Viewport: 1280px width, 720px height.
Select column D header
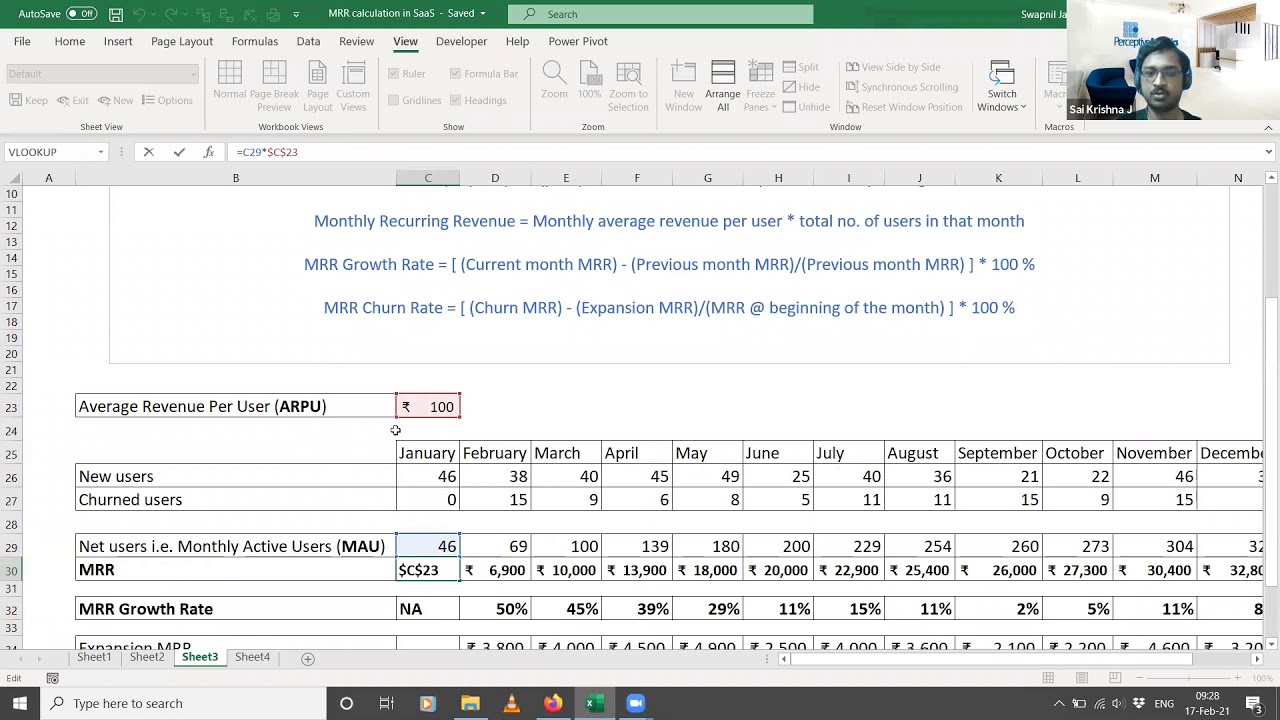click(x=495, y=178)
